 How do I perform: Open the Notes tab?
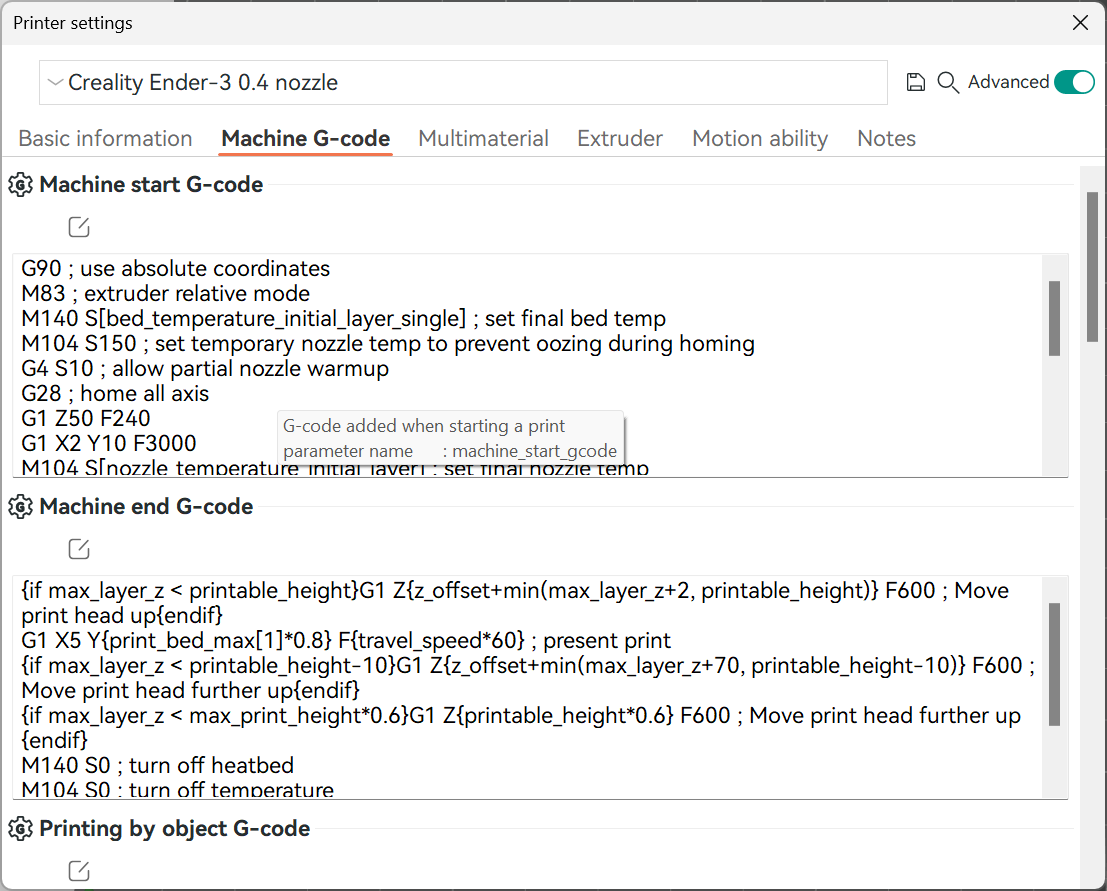pos(886,138)
